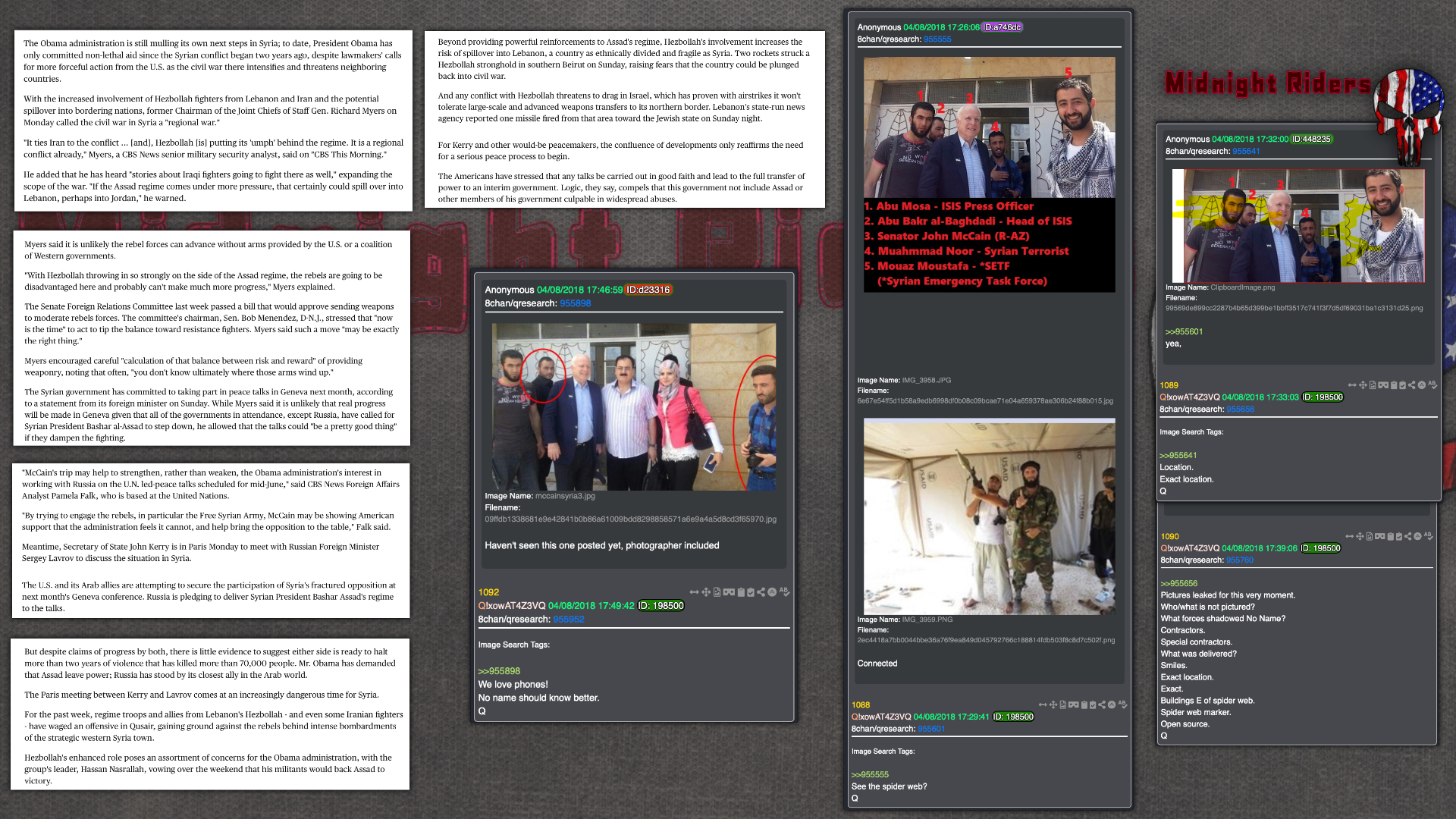Open board post link 955555
The image size is (1456, 819).
937,39
